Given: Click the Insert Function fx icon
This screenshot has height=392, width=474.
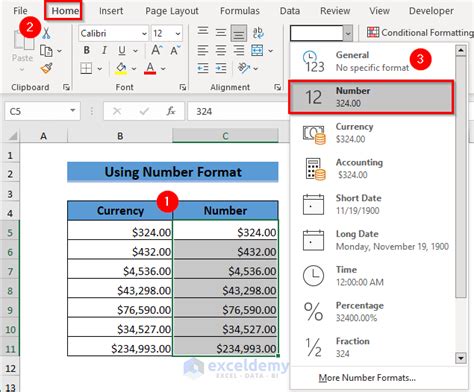Looking at the screenshot, I should pos(171,111).
